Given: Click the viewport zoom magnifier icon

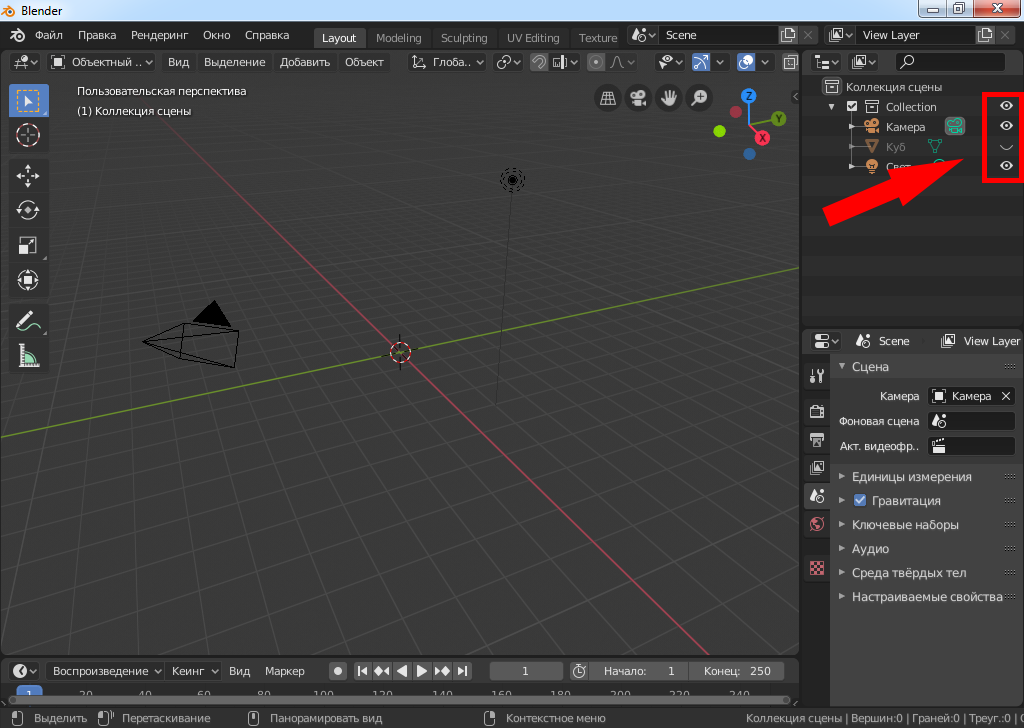Looking at the screenshot, I should 699,97.
